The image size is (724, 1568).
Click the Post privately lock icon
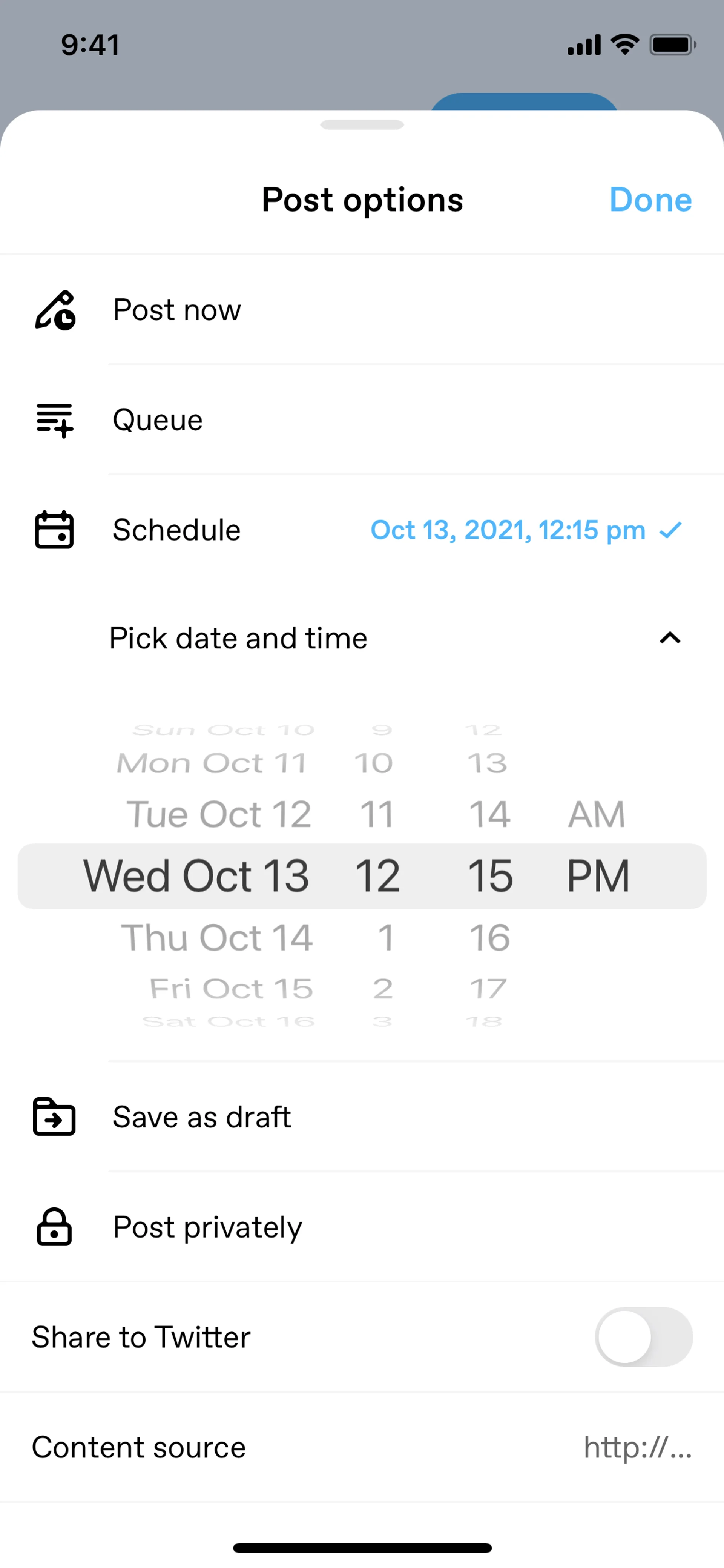pos(54,1227)
